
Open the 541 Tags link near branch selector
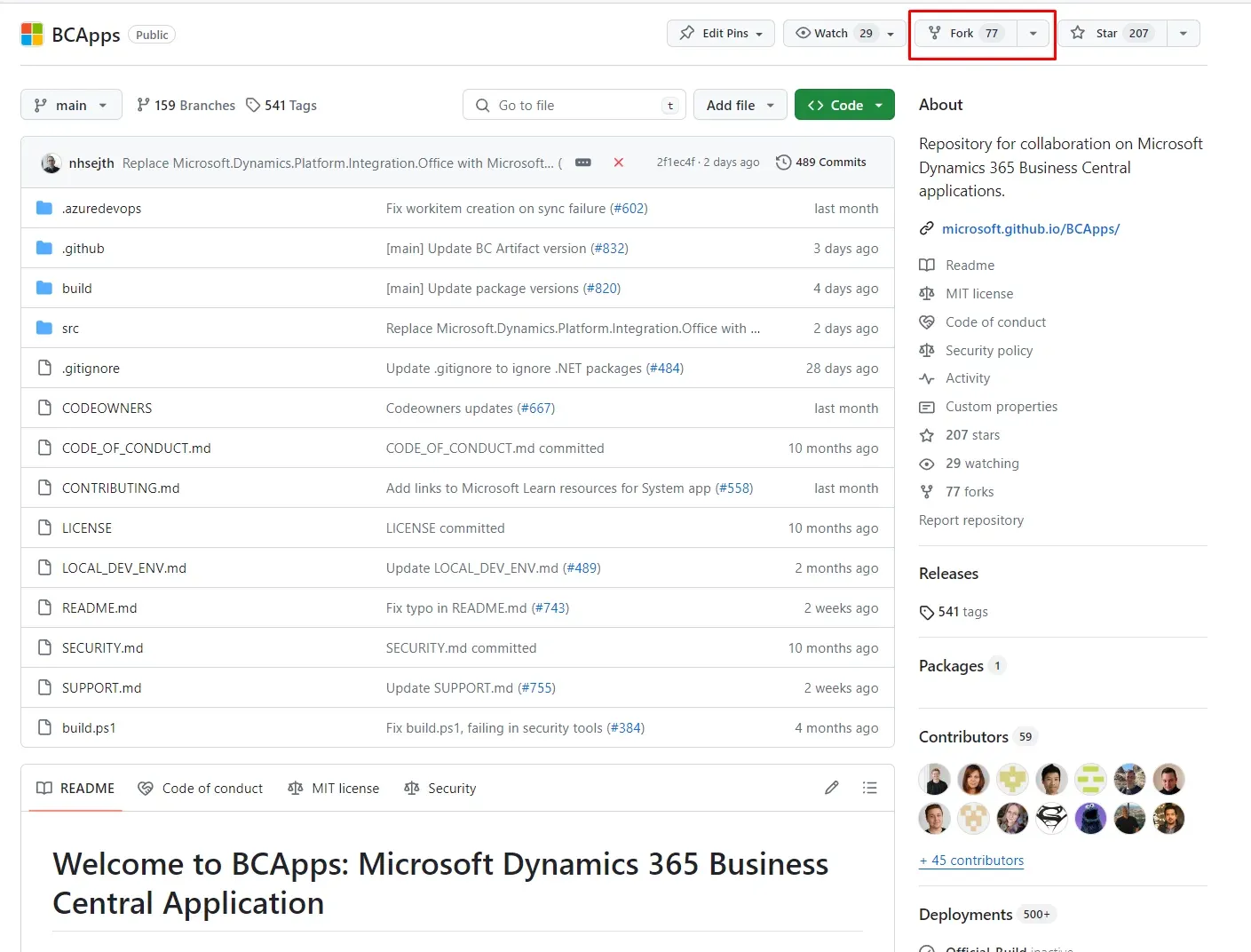(x=281, y=105)
